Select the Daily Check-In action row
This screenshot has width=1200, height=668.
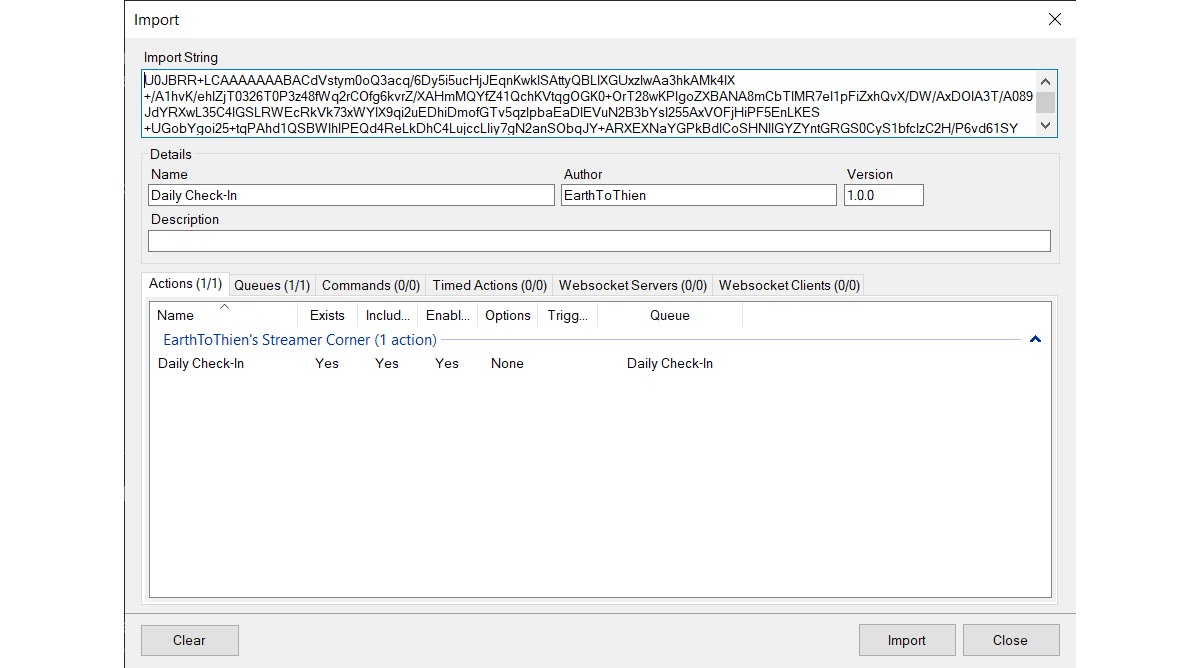pos(201,363)
